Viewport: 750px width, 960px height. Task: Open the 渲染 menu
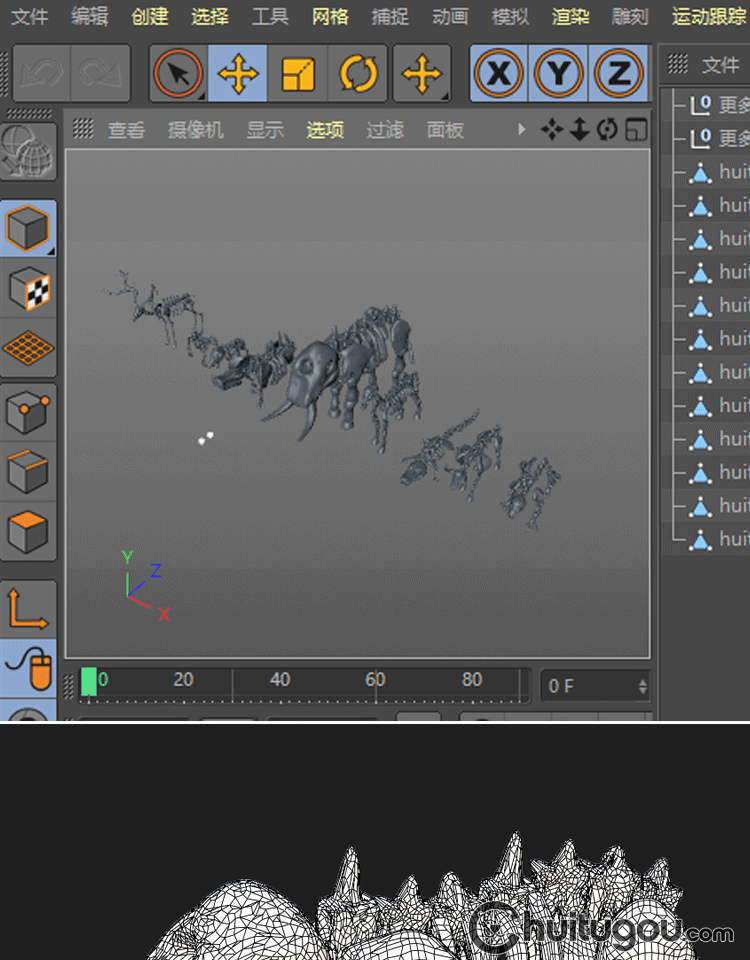[x=571, y=17]
